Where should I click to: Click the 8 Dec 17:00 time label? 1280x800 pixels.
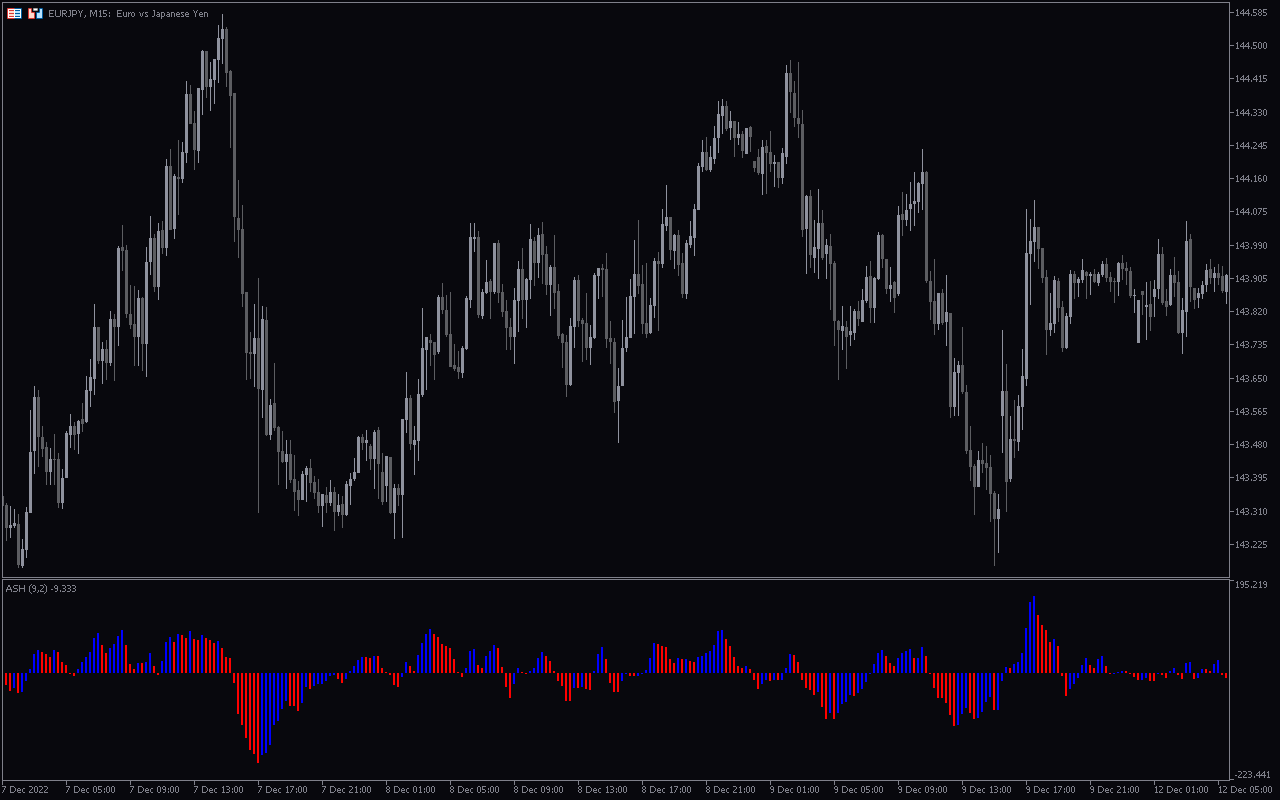[666, 789]
